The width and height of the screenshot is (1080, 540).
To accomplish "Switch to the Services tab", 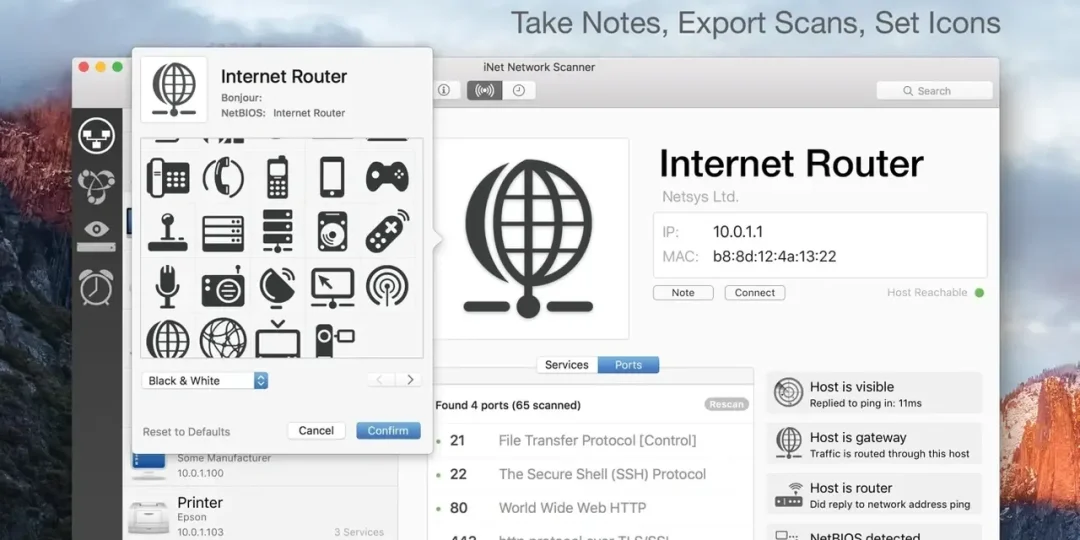I will (567, 365).
